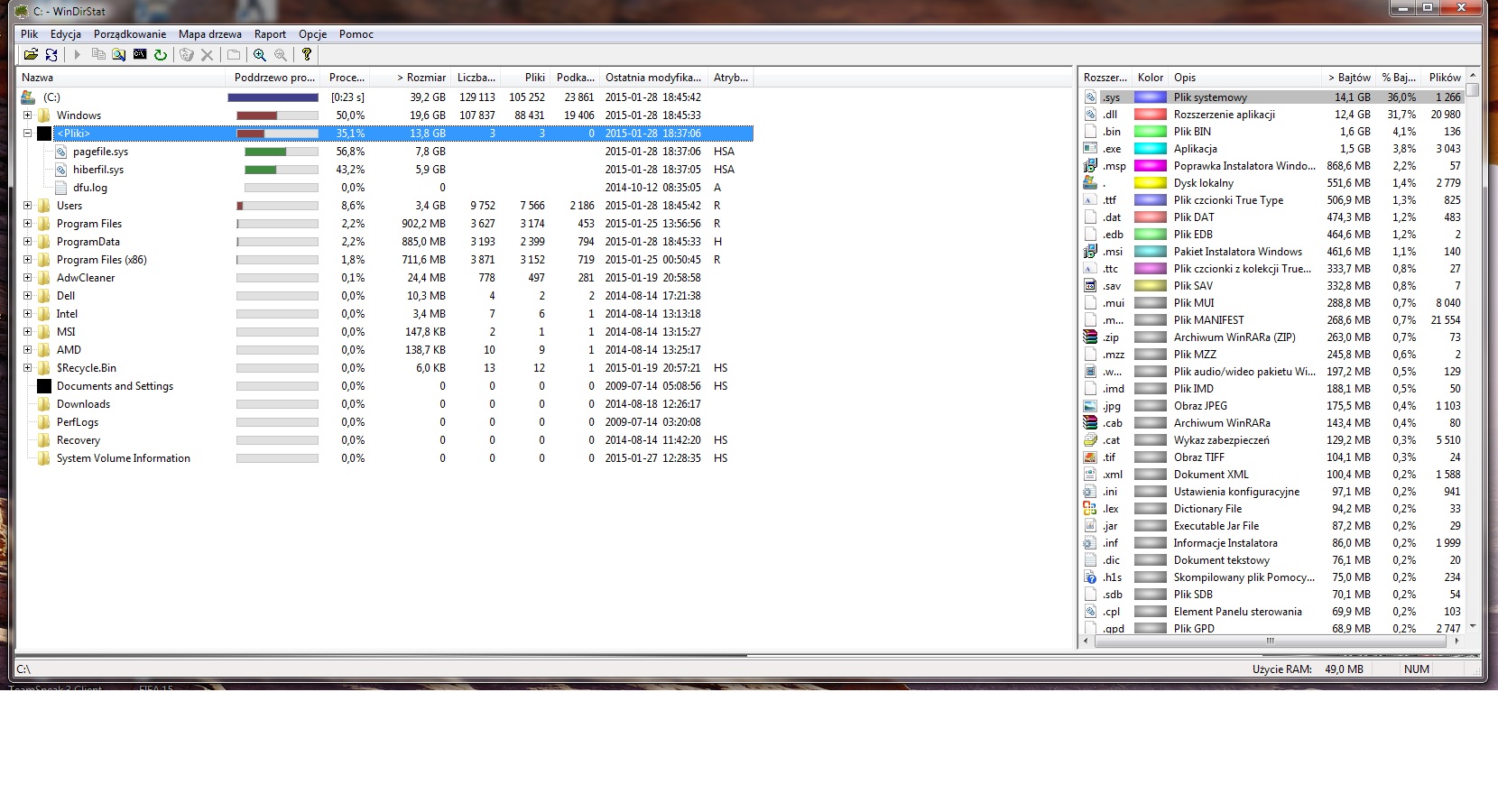The image size is (1498, 812).
Task: Select the System Volume Information row
Action: pyautogui.click(x=385, y=458)
